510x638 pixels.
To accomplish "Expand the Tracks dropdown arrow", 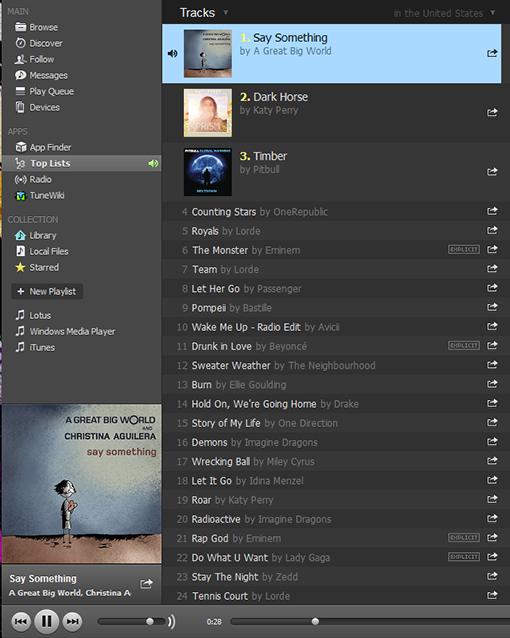I will coord(225,13).
